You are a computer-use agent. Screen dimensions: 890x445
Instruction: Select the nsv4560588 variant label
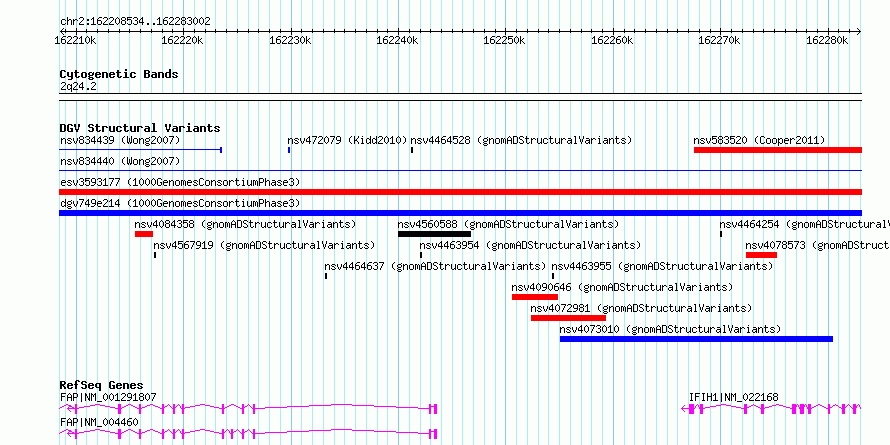[x=508, y=224]
